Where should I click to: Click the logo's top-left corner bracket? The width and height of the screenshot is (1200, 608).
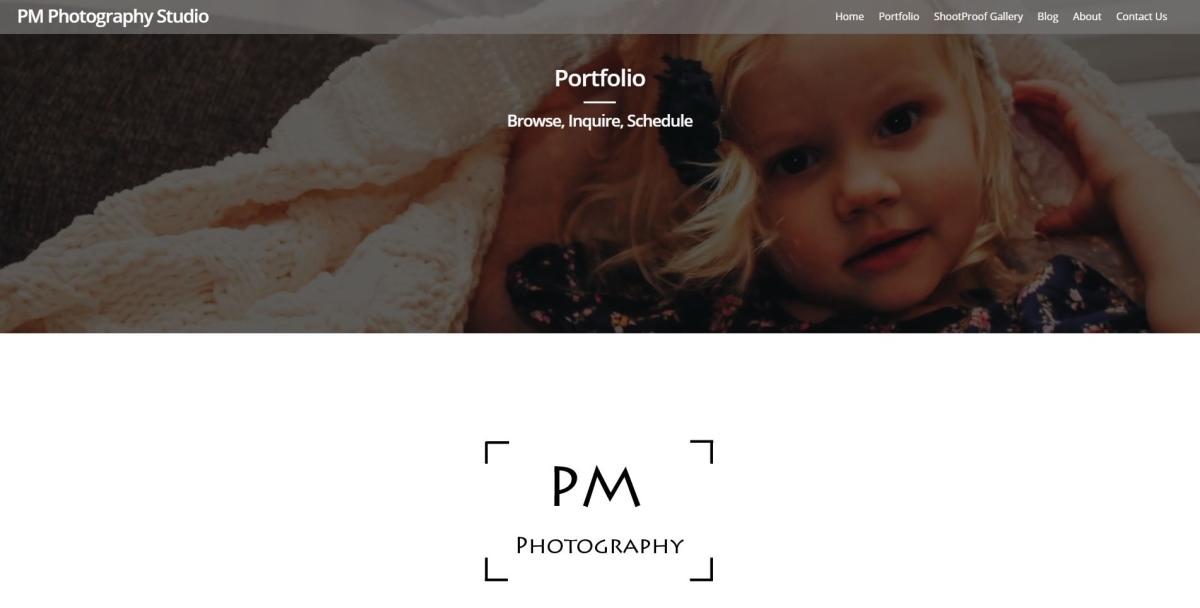[x=496, y=452]
